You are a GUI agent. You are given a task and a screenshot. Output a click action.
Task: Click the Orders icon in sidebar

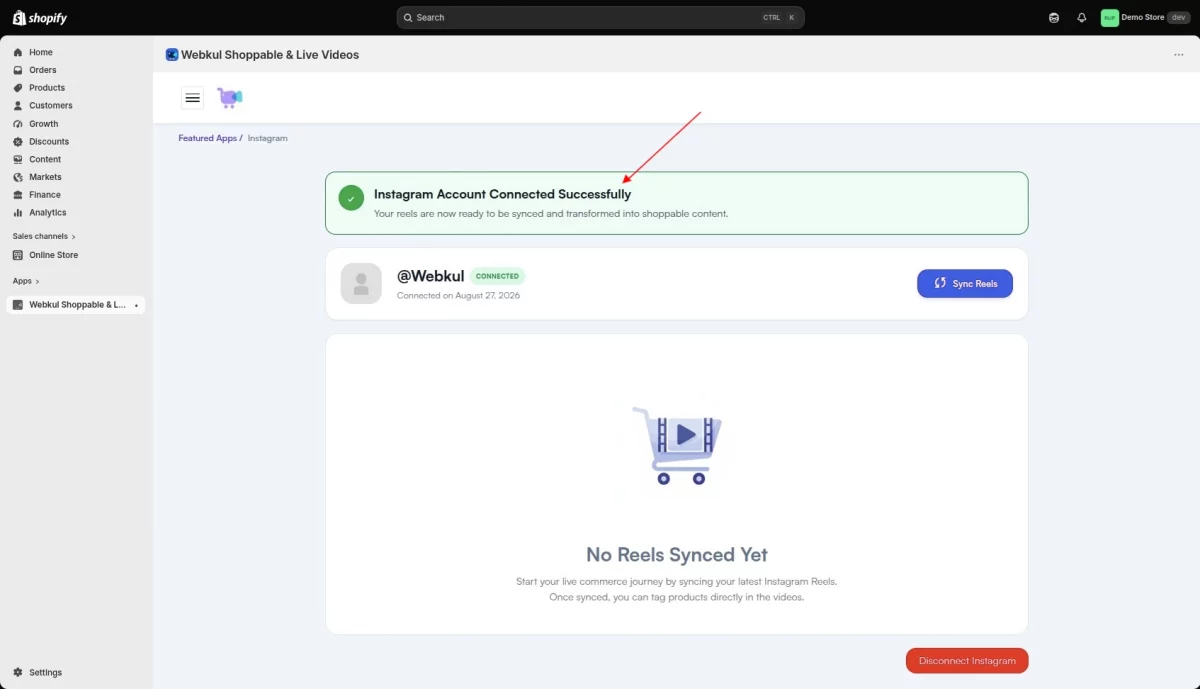coord(18,70)
